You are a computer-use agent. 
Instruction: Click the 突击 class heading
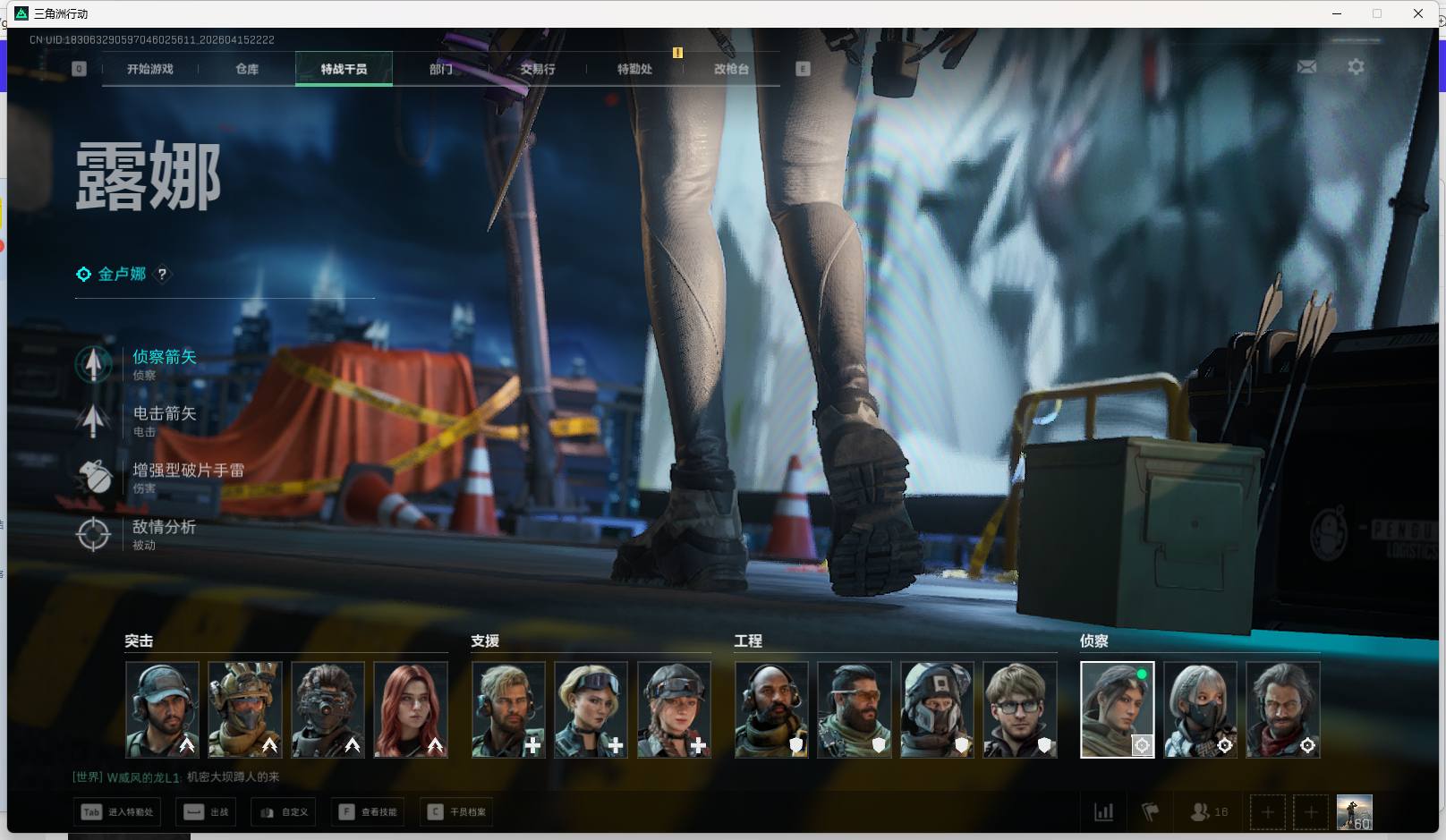(139, 641)
